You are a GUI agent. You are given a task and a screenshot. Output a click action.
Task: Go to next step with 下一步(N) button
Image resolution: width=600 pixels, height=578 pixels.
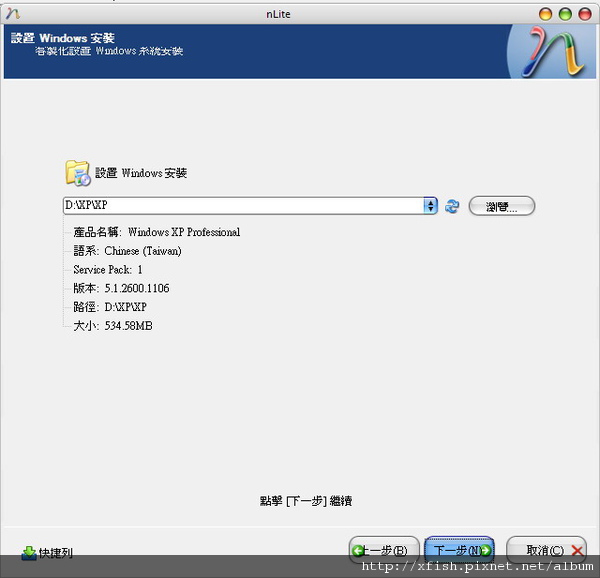[x=460, y=550]
